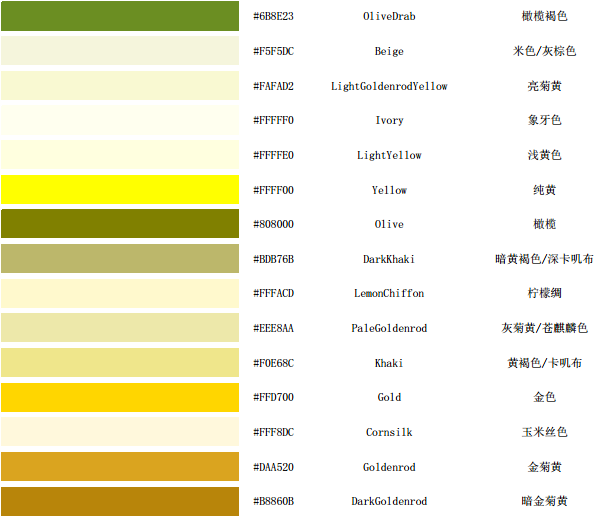The width and height of the screenshot is (603, 518).
Task: Pick the LightGoldenrodYellow swatch
Action: pyautogui.click(x=120, y=86)
